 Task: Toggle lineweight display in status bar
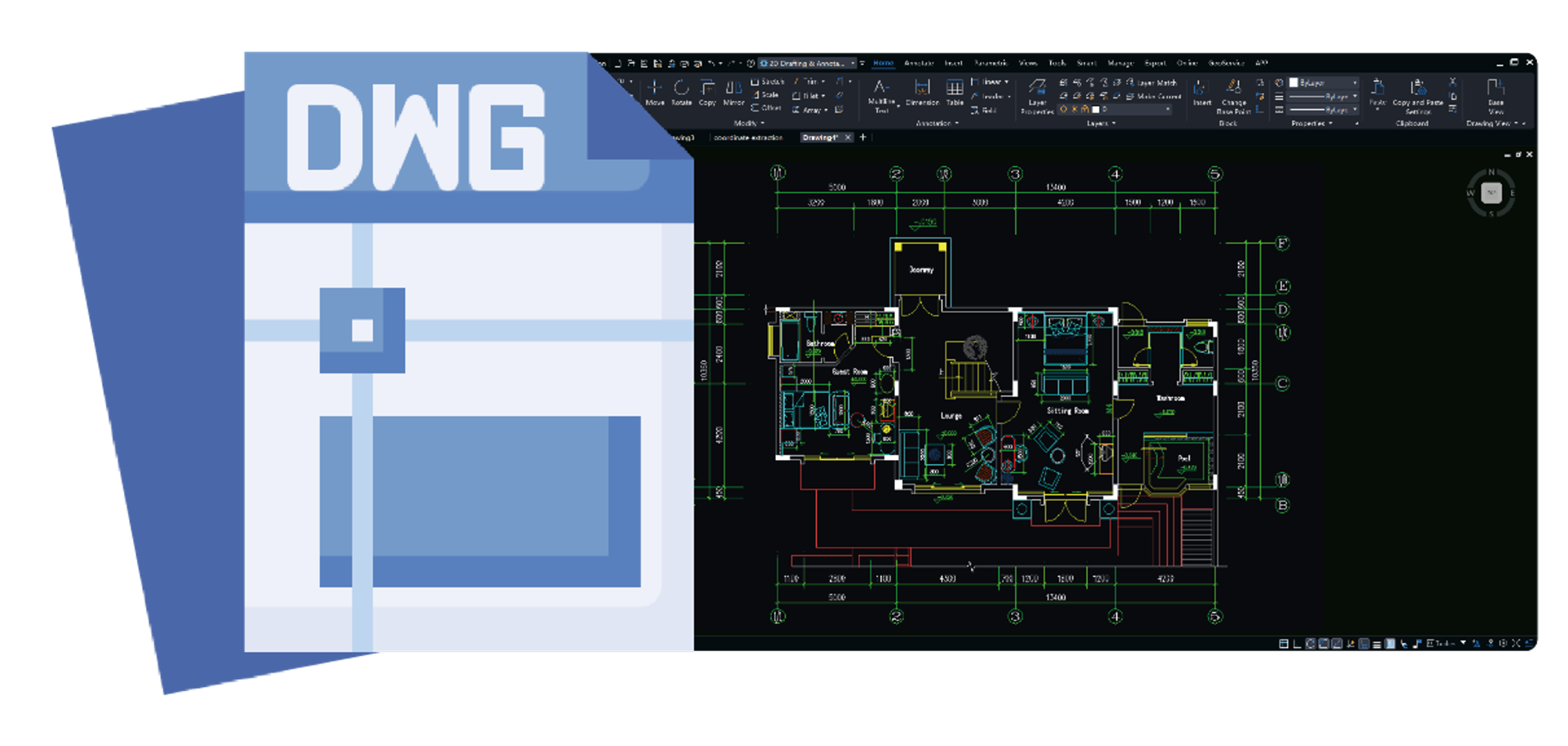click(1377, 644)
